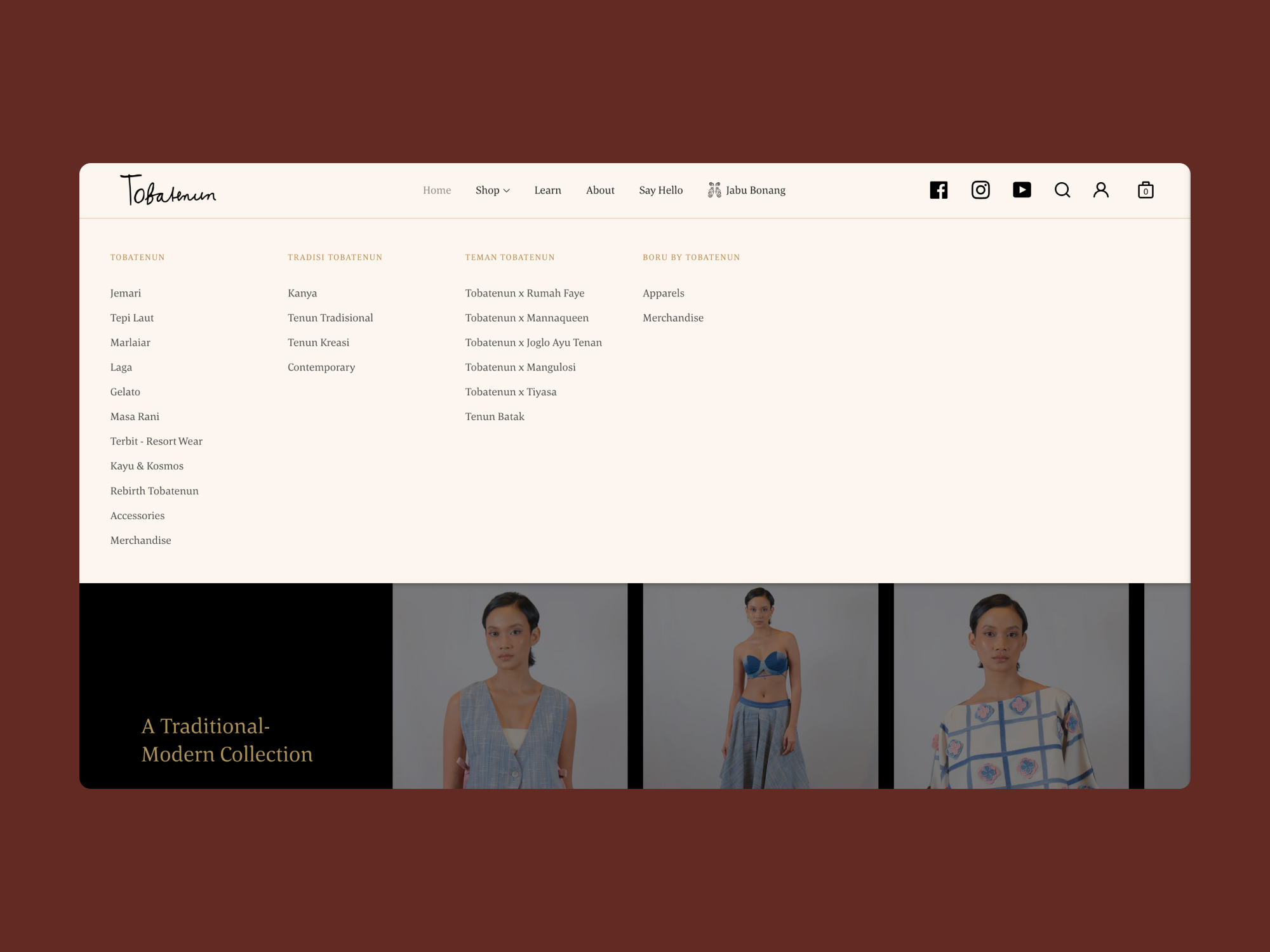
Task: Select the Tepi Laut collection
Action: (x=132, y=318)
